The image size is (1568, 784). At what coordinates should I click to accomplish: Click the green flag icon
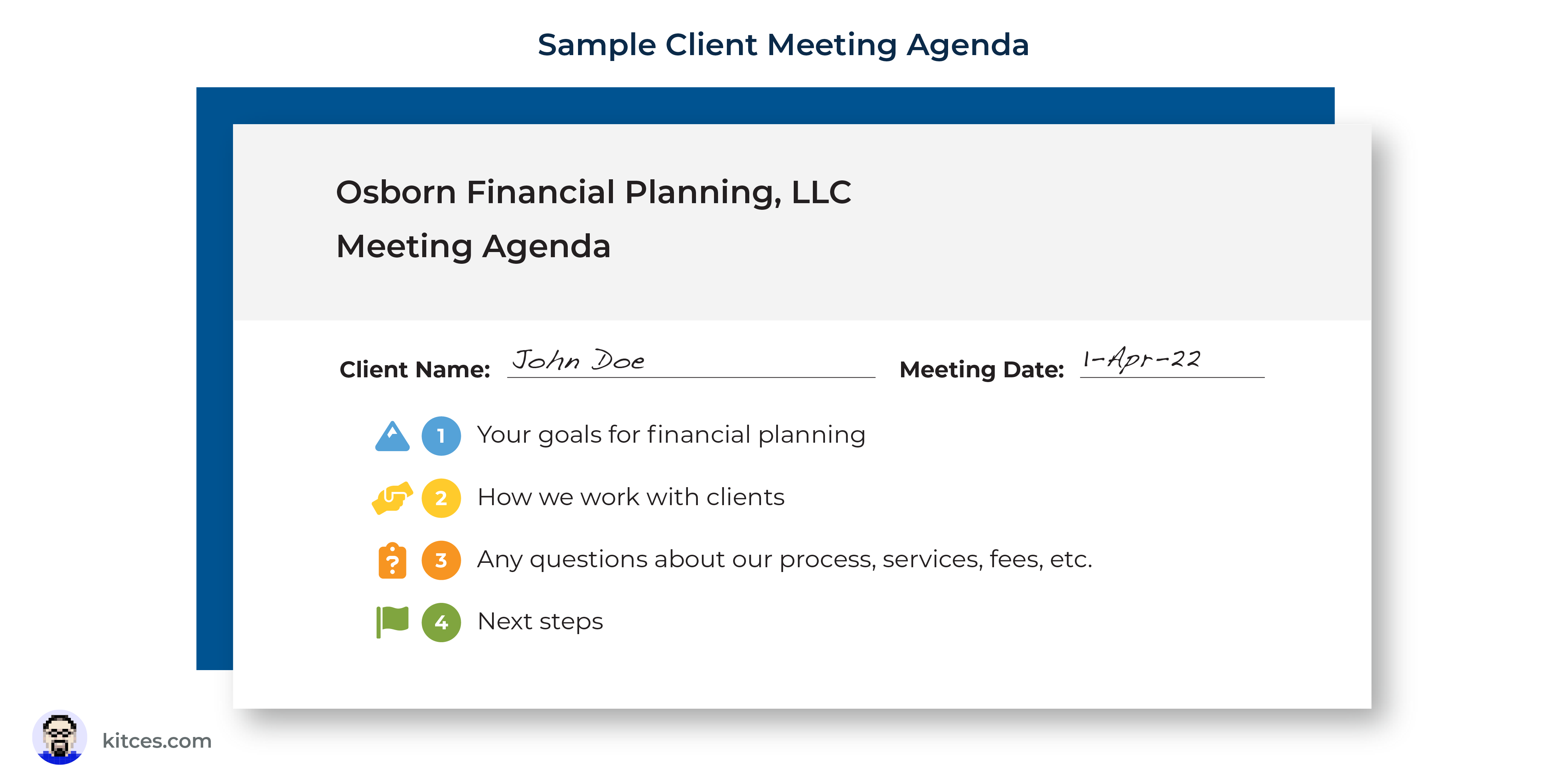pos(392,622)
